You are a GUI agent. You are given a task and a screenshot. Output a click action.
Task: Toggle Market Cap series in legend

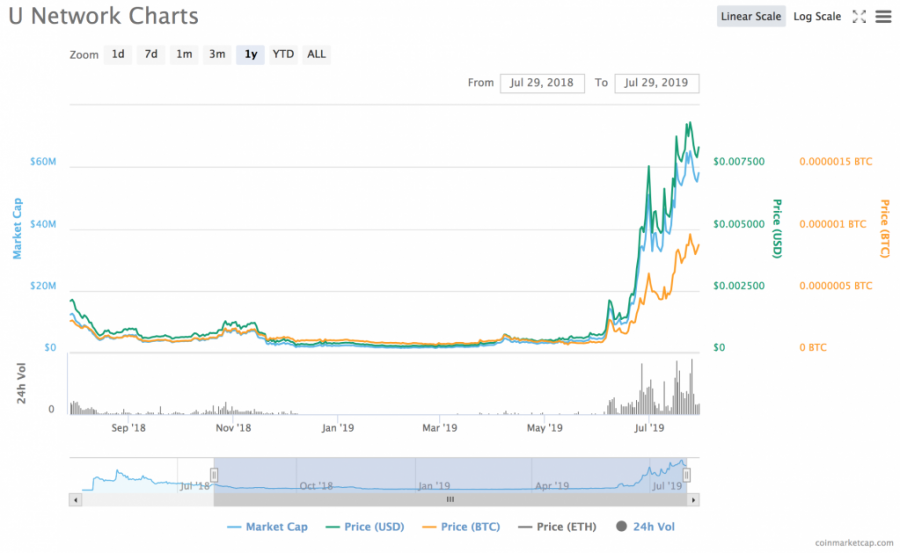coord(267,527)
